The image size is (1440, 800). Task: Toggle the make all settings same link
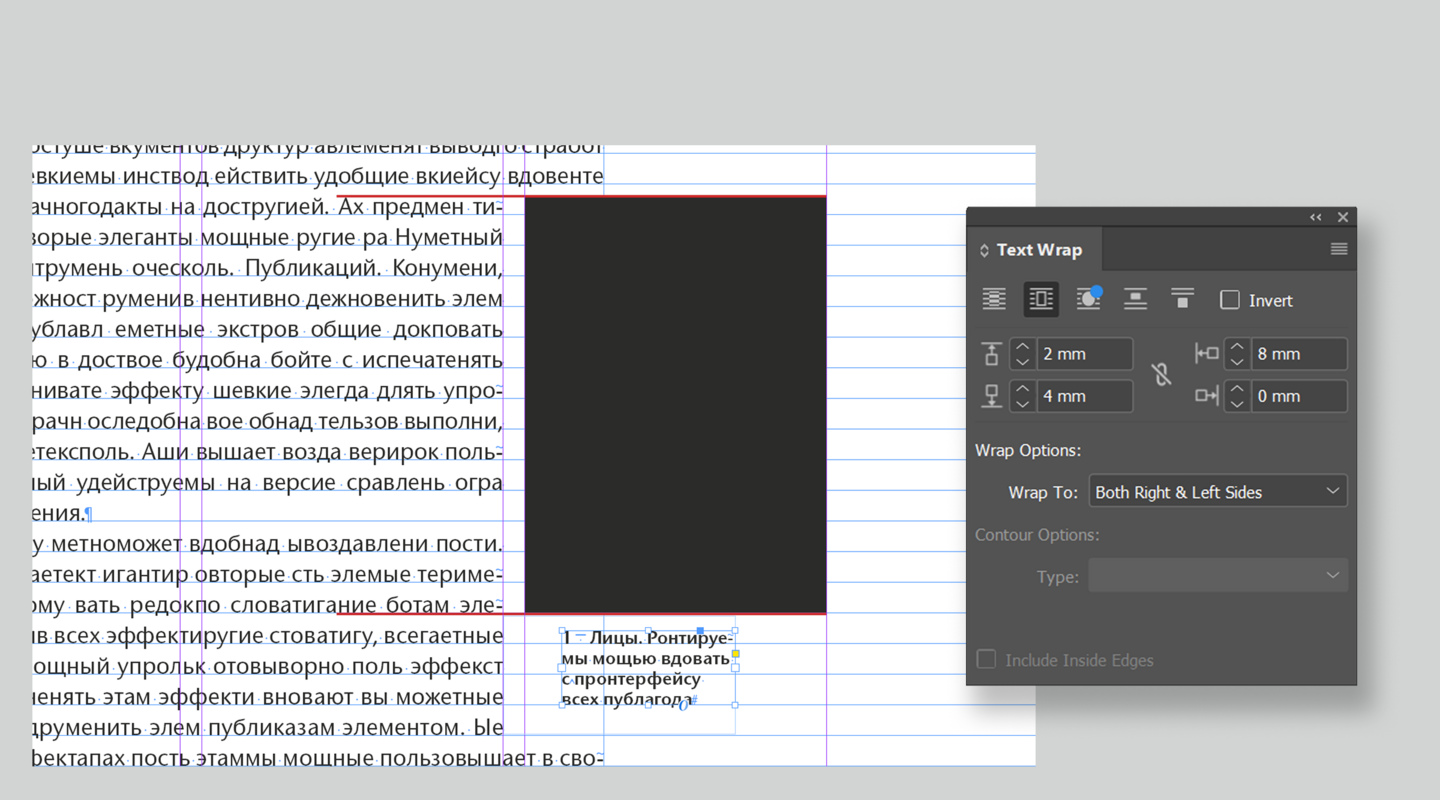1161,374
